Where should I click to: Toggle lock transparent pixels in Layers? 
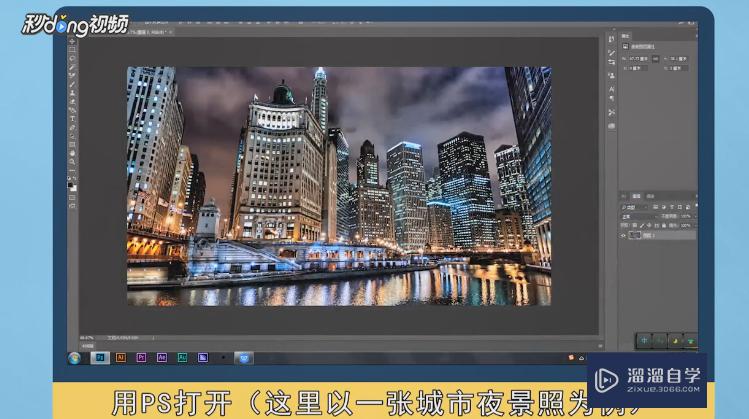[x=635, y=226]
